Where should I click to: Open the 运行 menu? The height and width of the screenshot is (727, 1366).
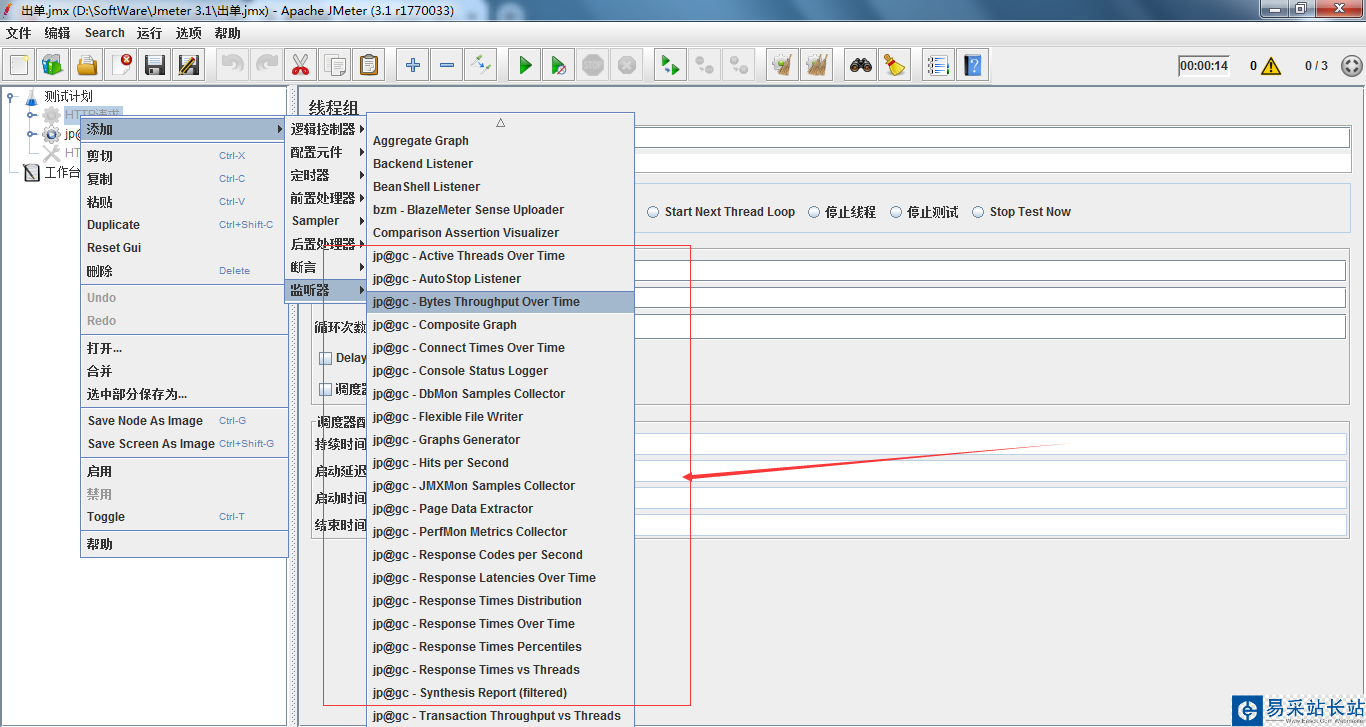(150, 33)
